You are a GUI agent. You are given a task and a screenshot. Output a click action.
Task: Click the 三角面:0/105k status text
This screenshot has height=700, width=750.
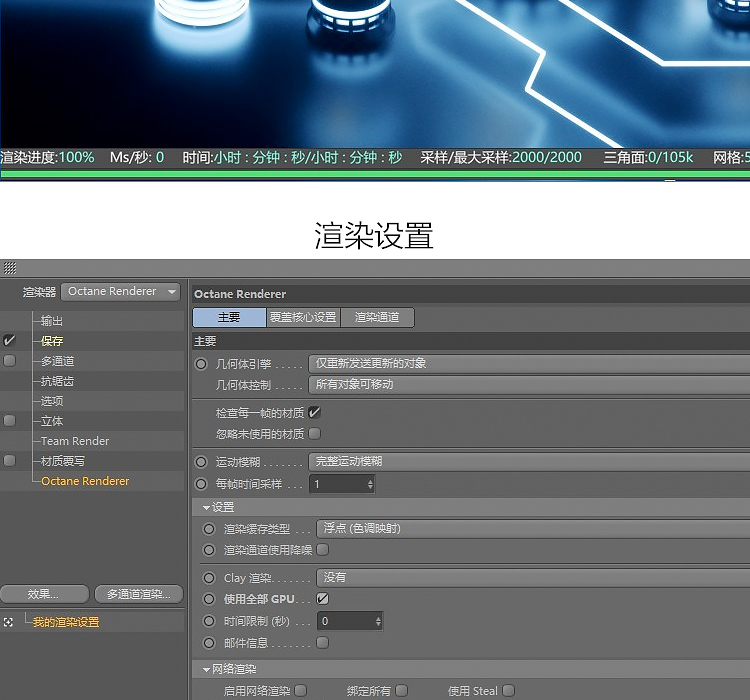pyautogui.click(x=648, y=157)
